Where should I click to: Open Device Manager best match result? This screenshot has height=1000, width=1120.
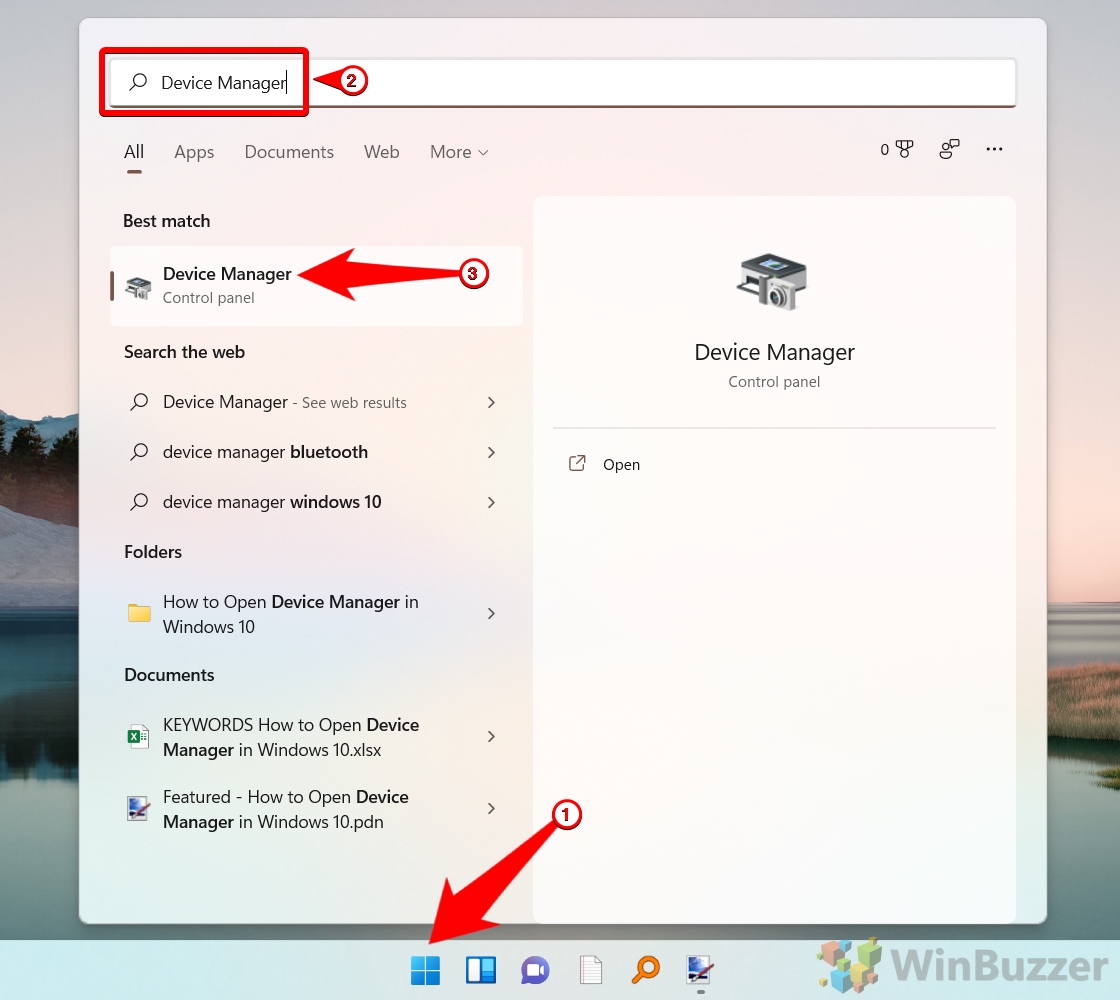[x=316, y=286]
